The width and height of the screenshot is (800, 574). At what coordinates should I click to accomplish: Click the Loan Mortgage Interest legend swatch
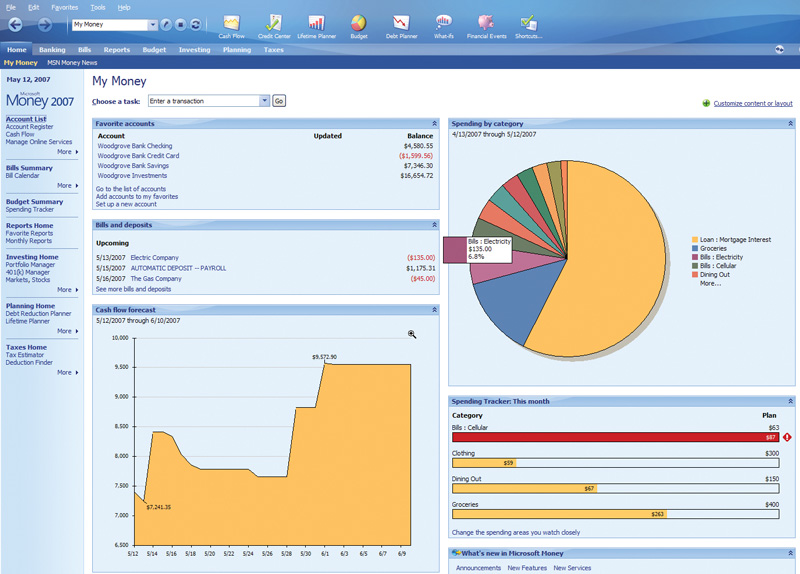point(695,239)
